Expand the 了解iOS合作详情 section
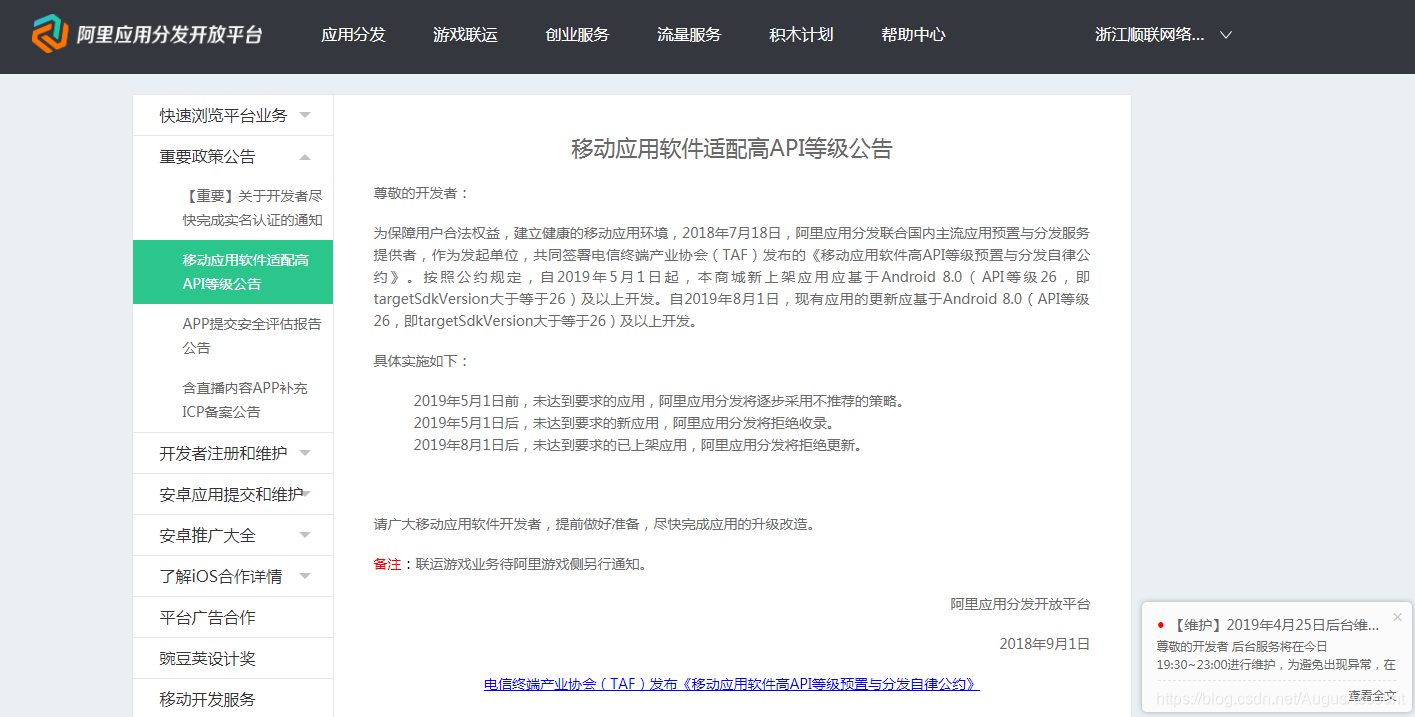Image resolution: width=1415 pixels, height=717 pixels. pos(233,576)
